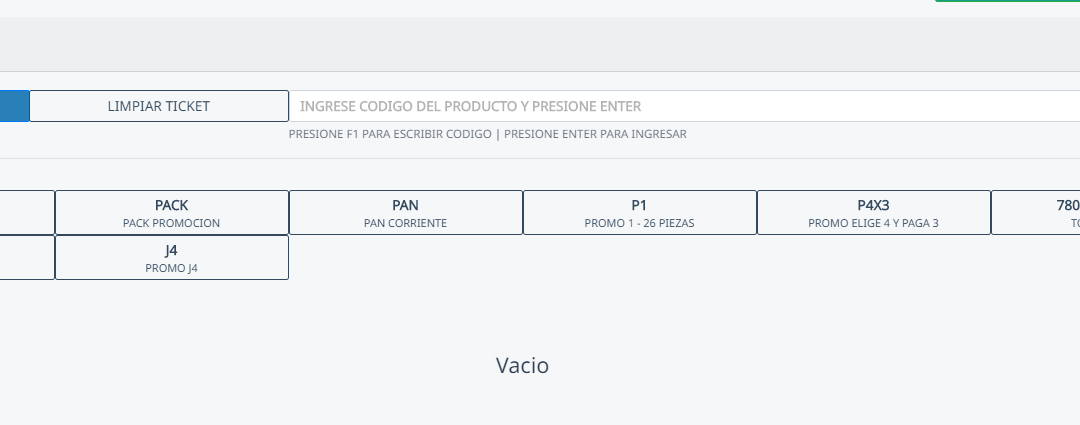The image size is (1080, 425).
Task: Select the PACK PROMOCION subtitle
Action: tap(172, 223)
